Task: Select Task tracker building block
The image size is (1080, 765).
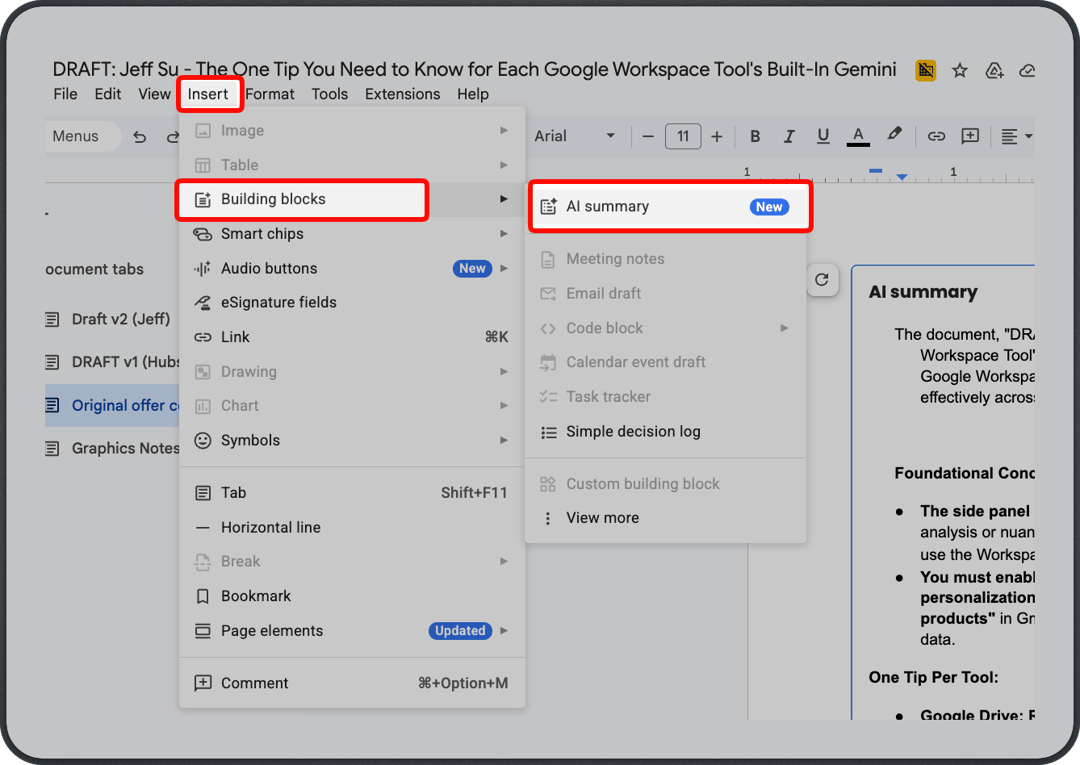Action: [665, 397]
